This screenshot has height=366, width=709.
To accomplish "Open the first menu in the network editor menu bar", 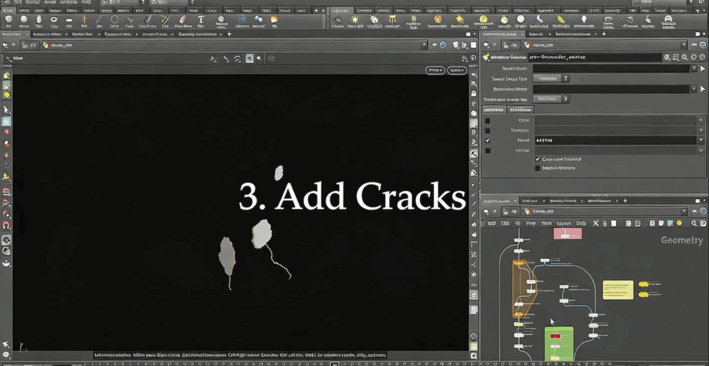I will [492, 223].
